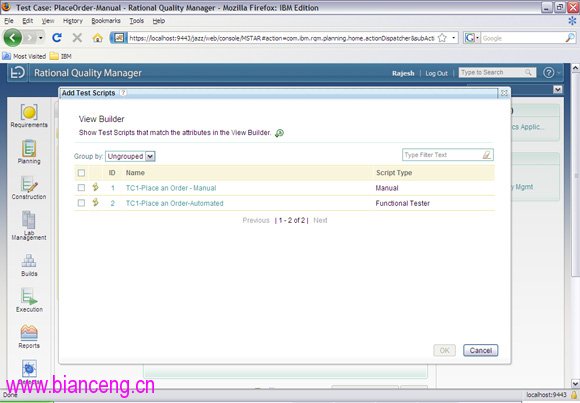Open the File menu
580x403 pixels.
click(9, 21)
